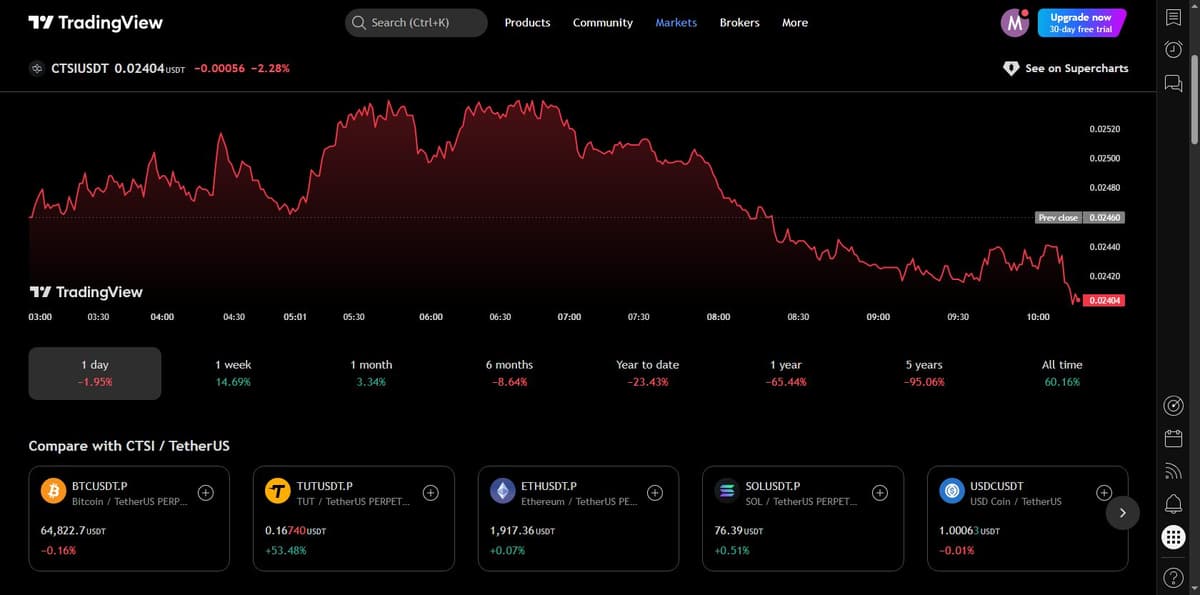Image resolution: width=1200 pixels, height=595 pixels.
Task: Open the Brokers menu
Action: click(739, 22)
